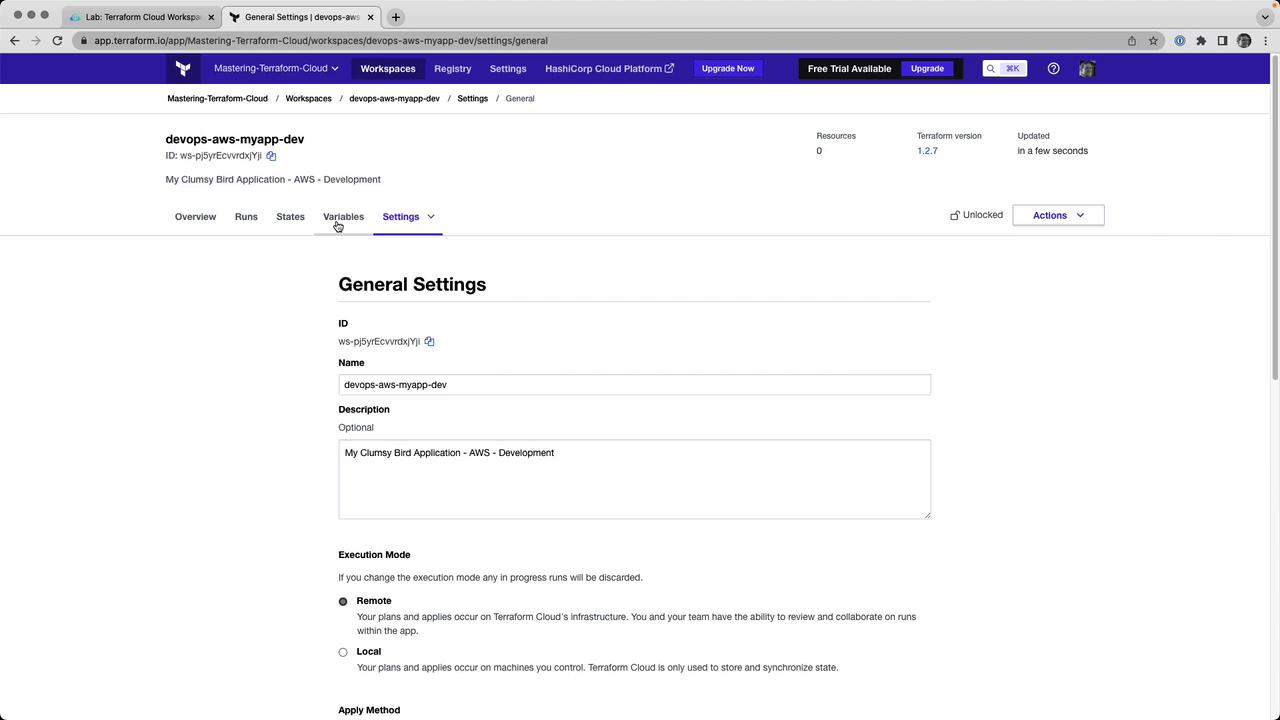Switch to the Lab: Terraform Cloud Workspace tab
The image size is (1280, 720).
click(x=143, y=17)
